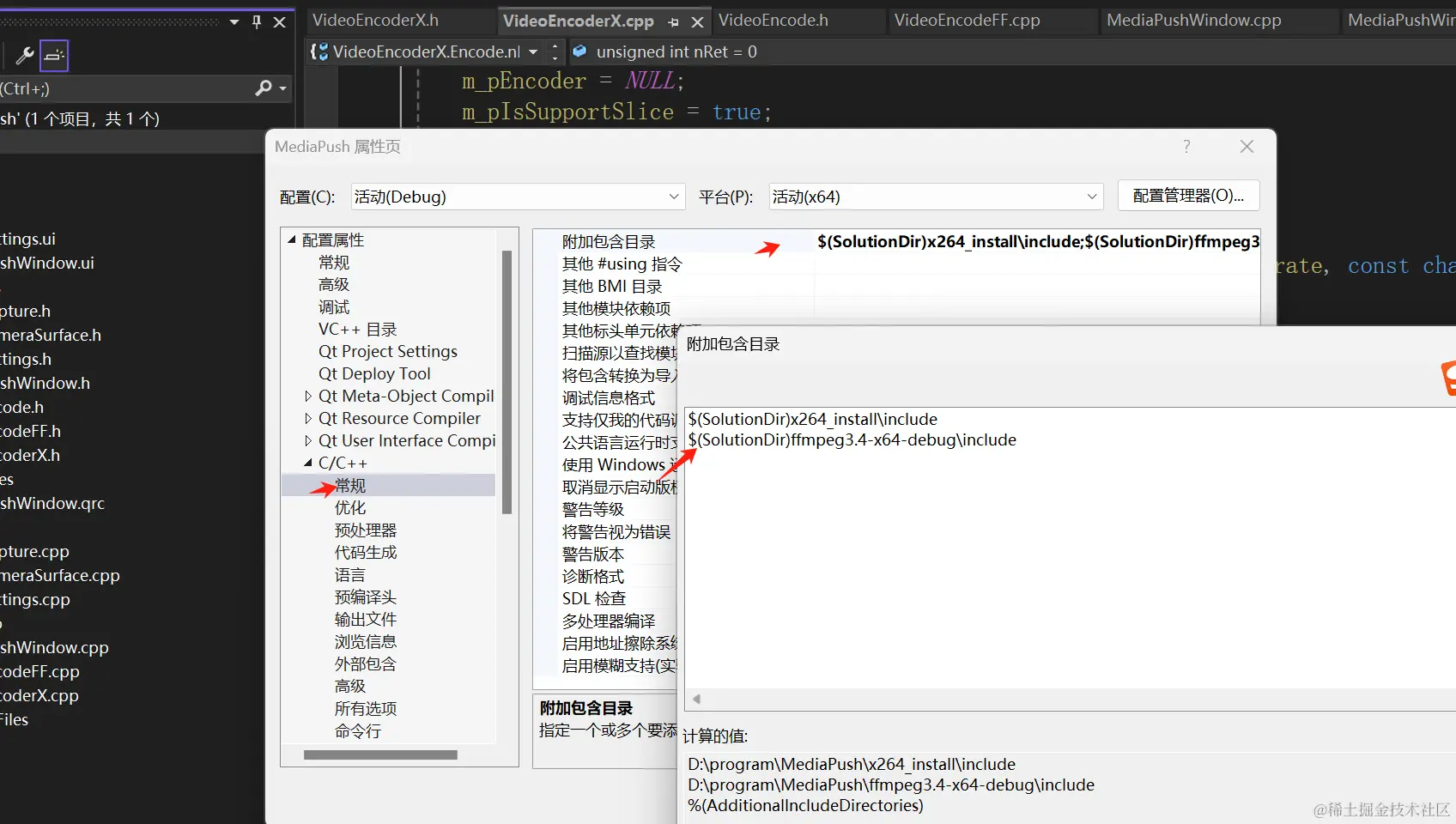The height and width of the screenshot is (824, 1456).
Task: Click the method cube icon beside unsigned int nRet
Action: pyautogui.click(x=579, y=51)
